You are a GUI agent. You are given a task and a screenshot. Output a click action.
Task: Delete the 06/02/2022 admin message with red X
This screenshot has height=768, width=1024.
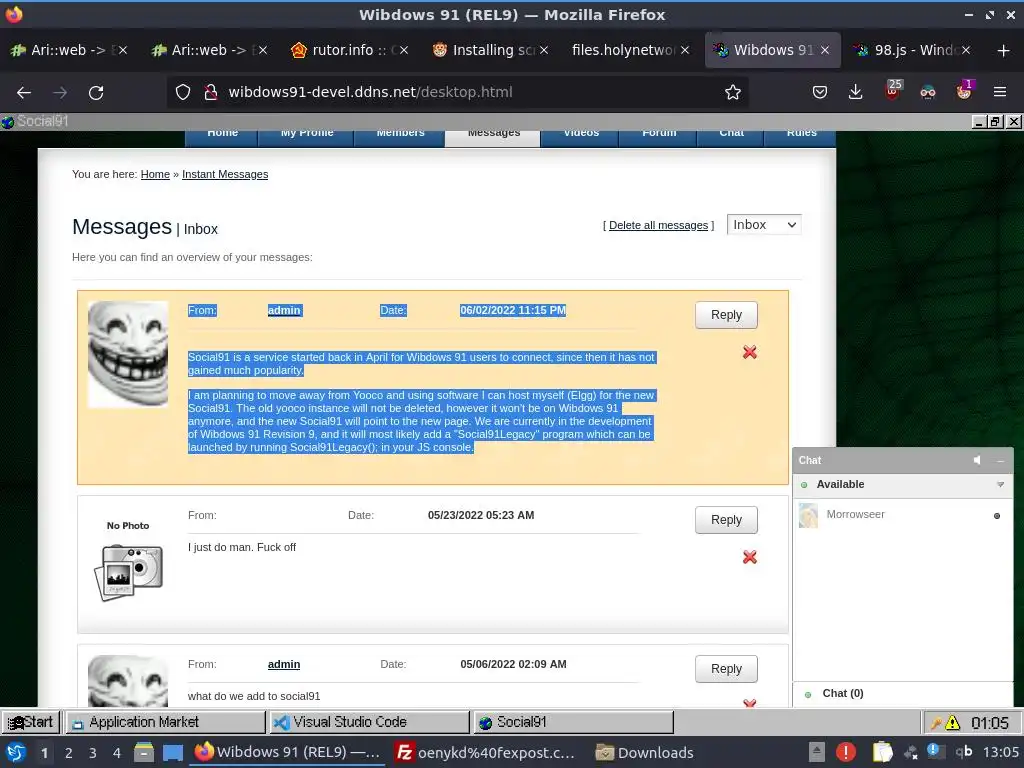point(750,353)
